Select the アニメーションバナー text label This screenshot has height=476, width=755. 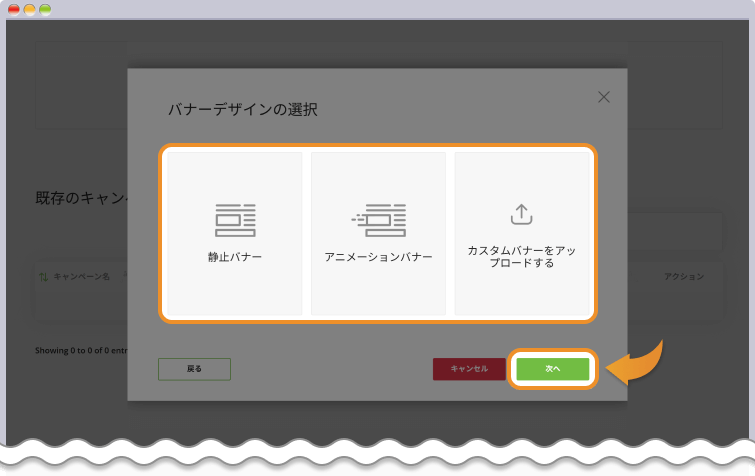click(379, 257)
